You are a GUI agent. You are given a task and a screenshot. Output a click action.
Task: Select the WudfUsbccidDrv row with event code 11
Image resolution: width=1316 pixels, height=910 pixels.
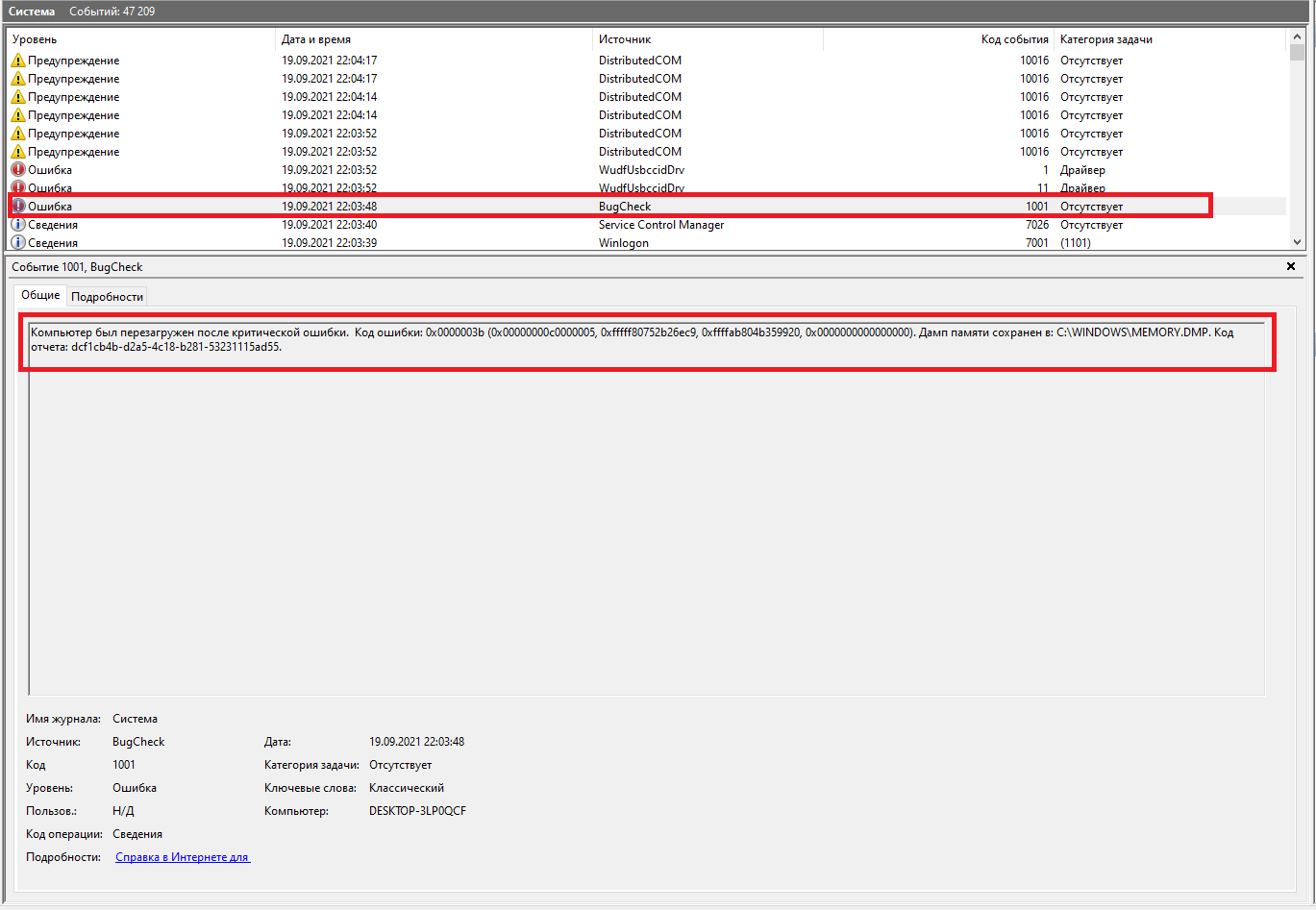[x=646, y=188]
